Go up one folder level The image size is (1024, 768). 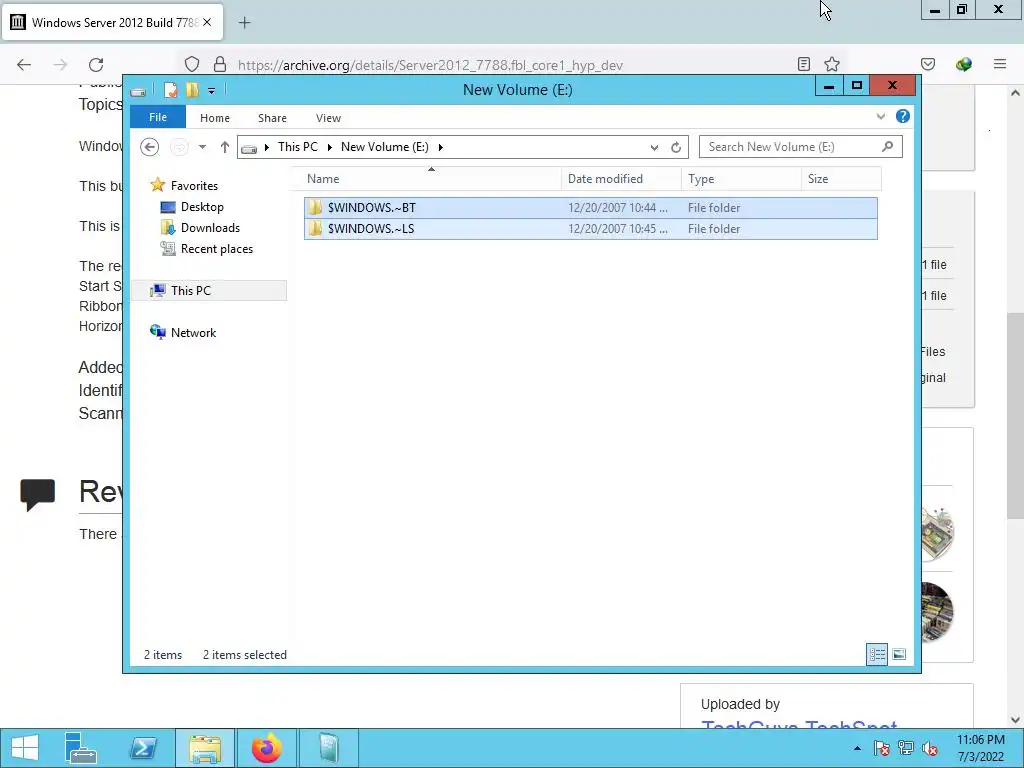click(225, 147)
